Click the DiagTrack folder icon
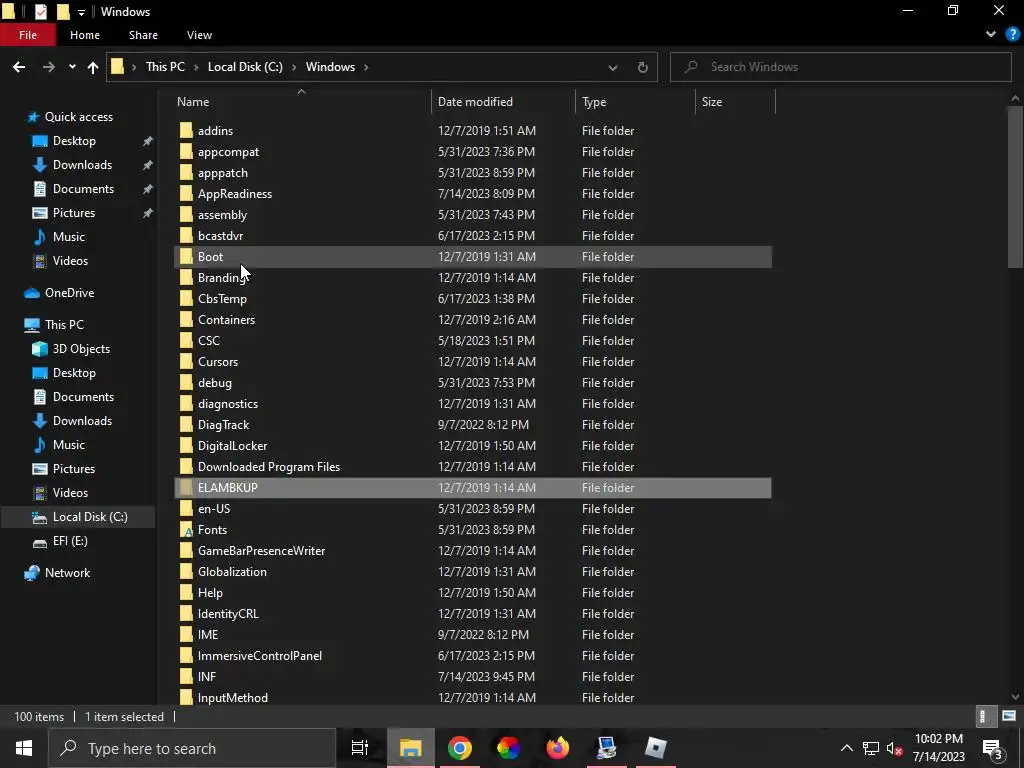 pos(186,424)
